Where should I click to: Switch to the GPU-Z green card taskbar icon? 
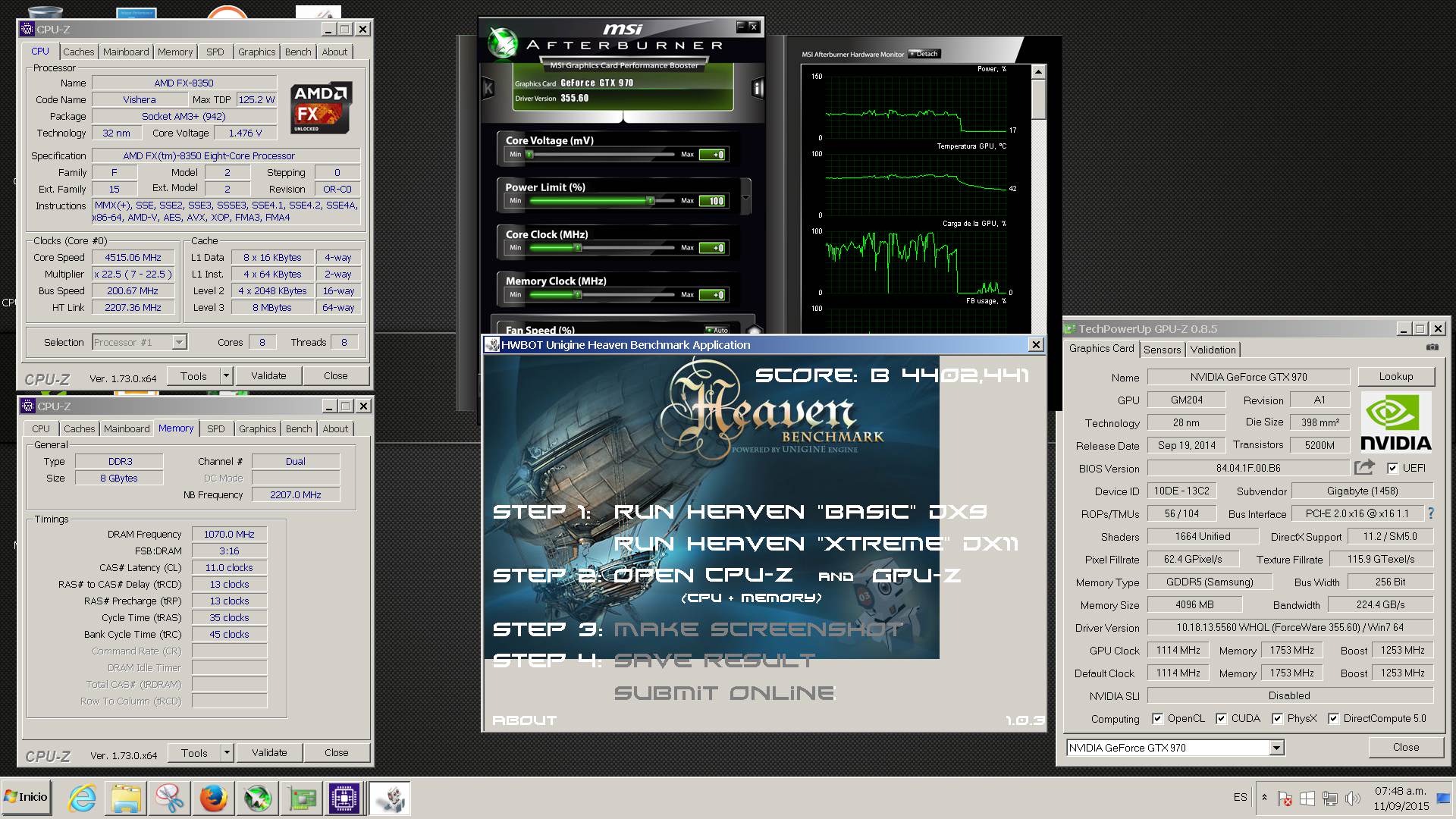(x=302, y=799)
